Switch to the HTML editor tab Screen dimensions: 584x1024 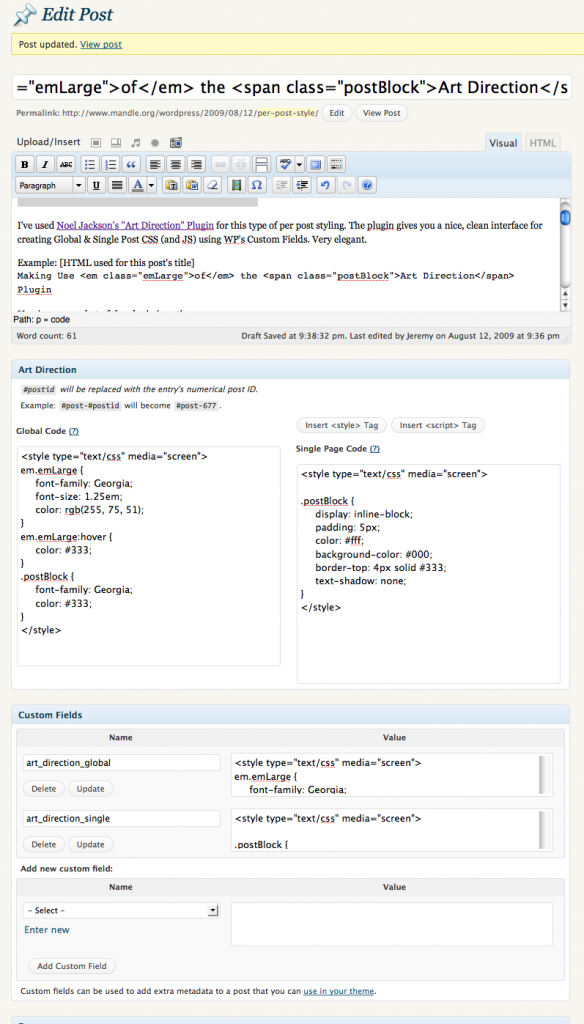[x=543, y=143]
